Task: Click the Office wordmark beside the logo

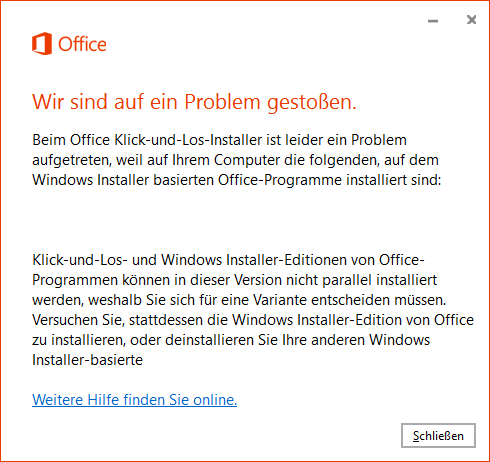Action: pos(82,44)
